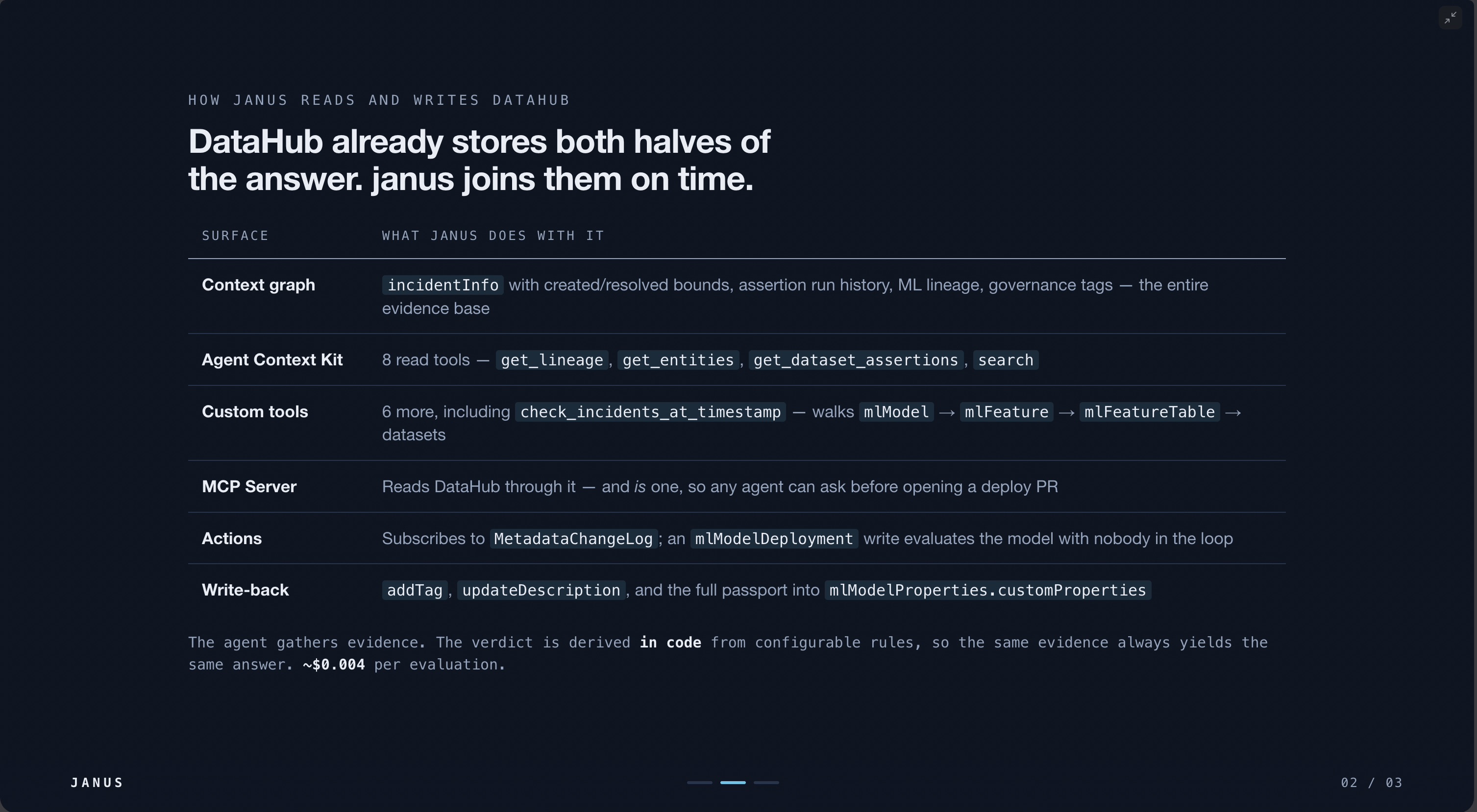Image resolution: width=1477 pixels, height=812 pixels.
Task: Select mlModelProperties.customProperties code chip
Action: click(987, 590)
